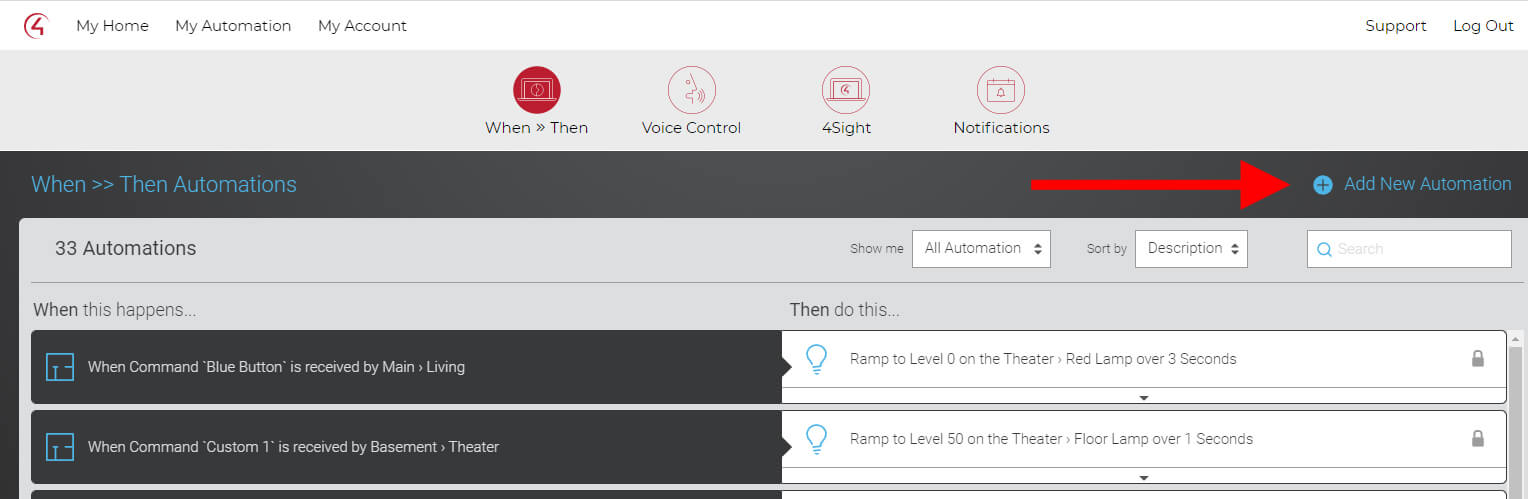Go to My Account menu

point(362,26)
